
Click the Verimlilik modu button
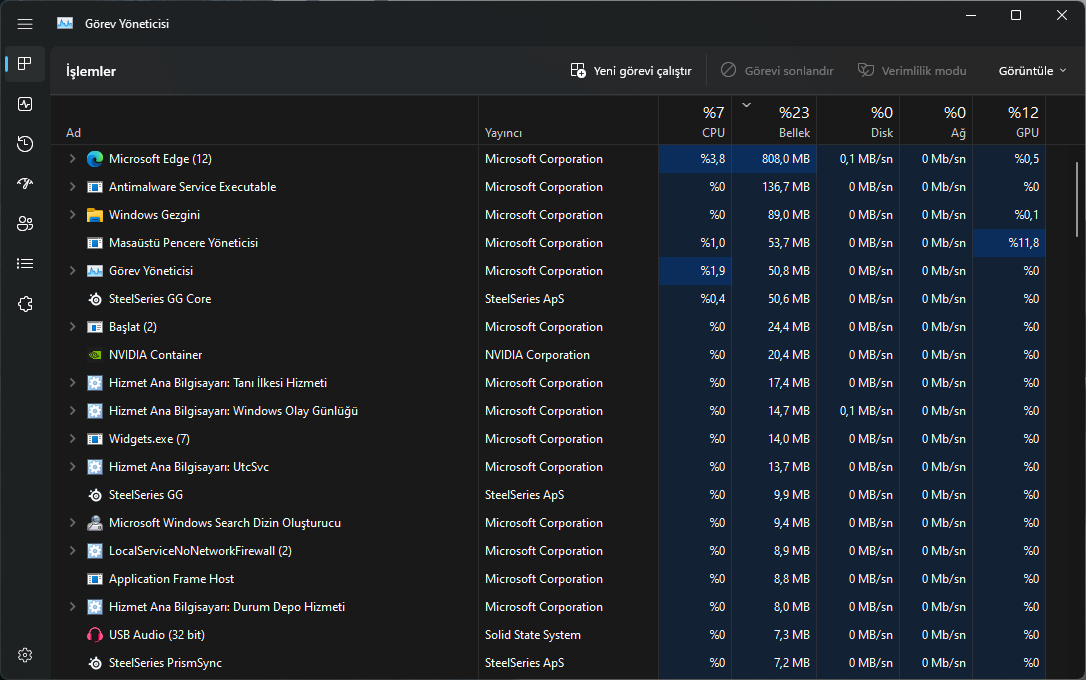click(x=912, y=71)
